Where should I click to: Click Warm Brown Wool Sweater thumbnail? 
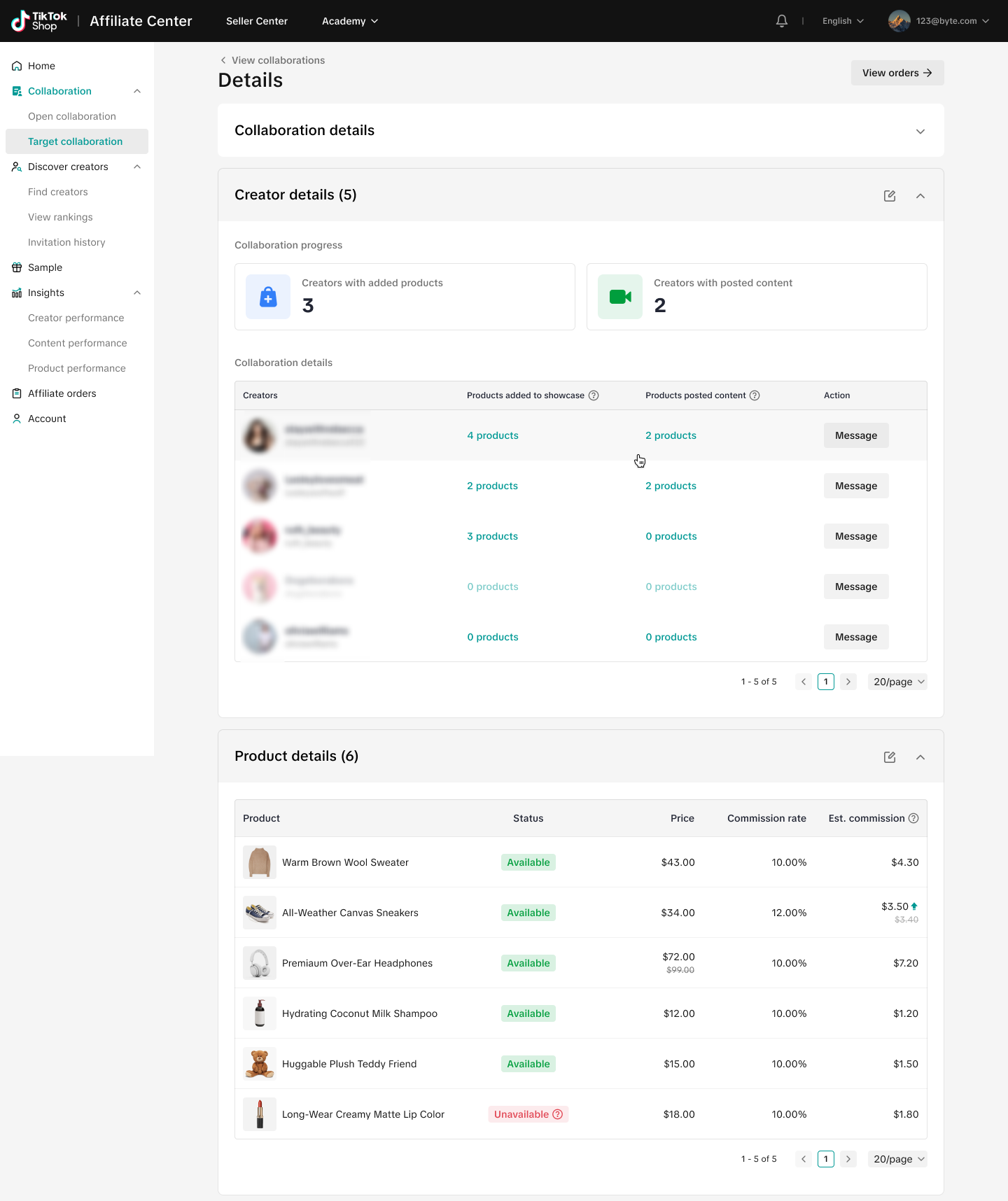[x=260, y=862]
